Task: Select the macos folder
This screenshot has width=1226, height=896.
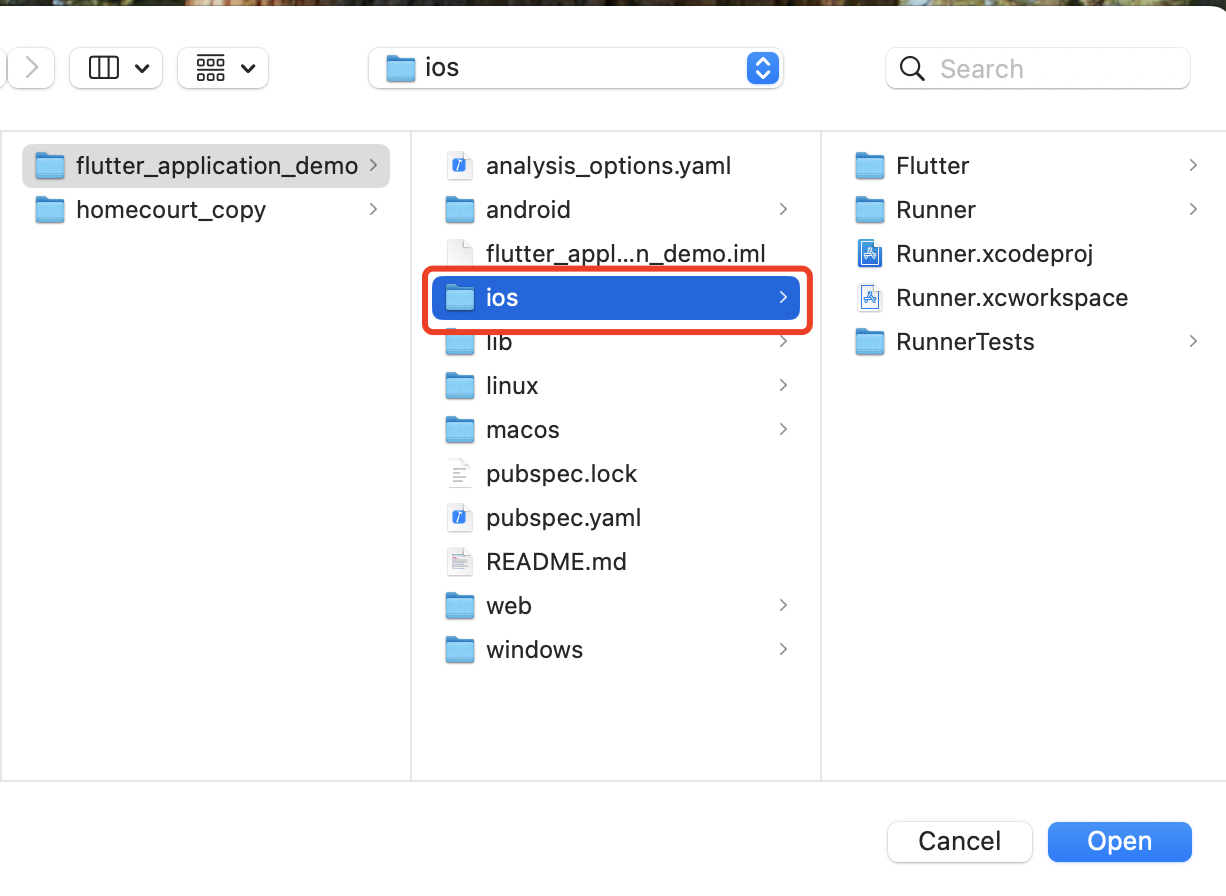Action: pos(615,430)
